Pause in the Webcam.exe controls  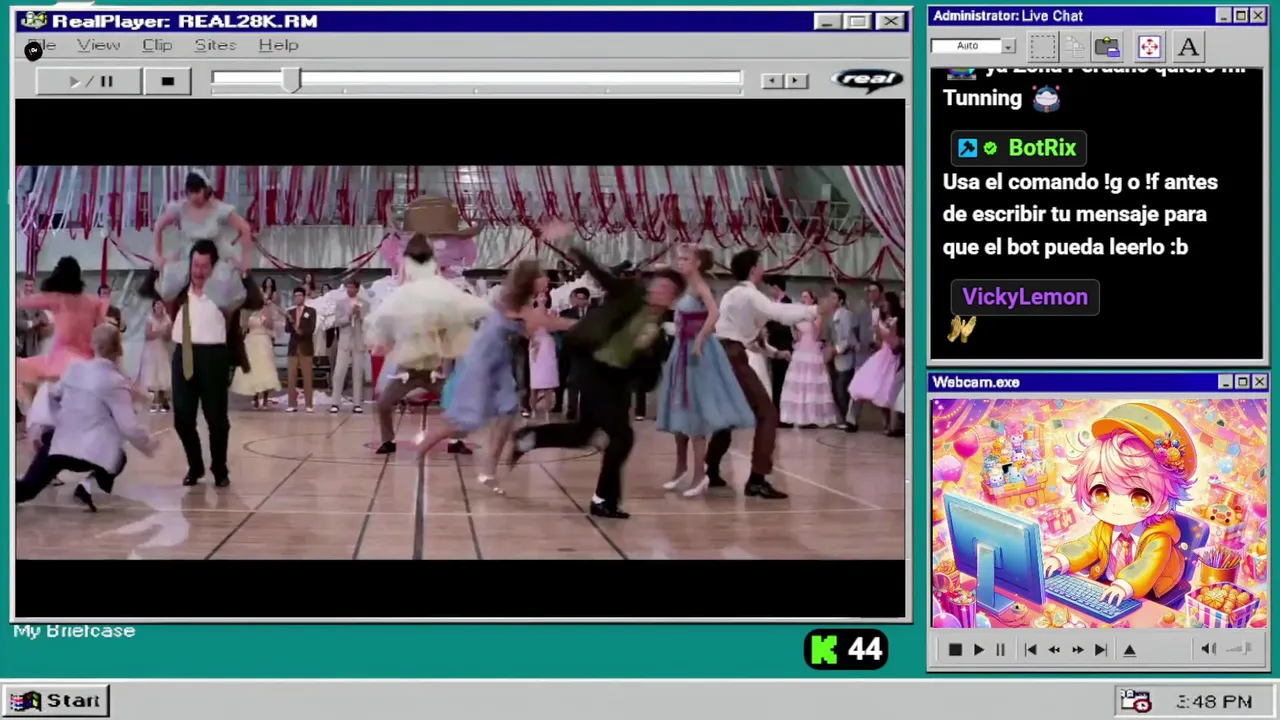tap(1000, 650)
